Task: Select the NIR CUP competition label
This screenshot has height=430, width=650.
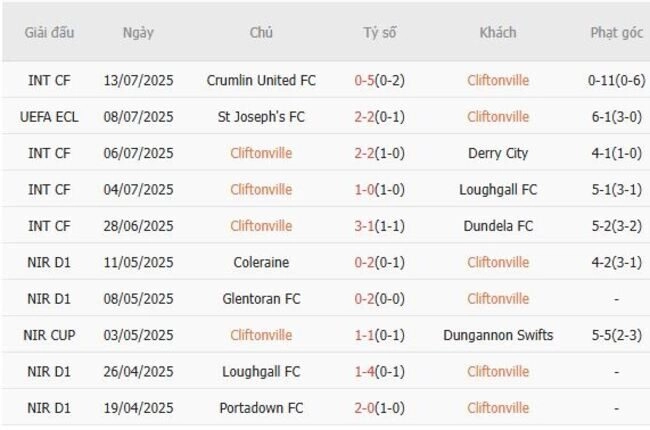Action: click(x=49, y=335)
